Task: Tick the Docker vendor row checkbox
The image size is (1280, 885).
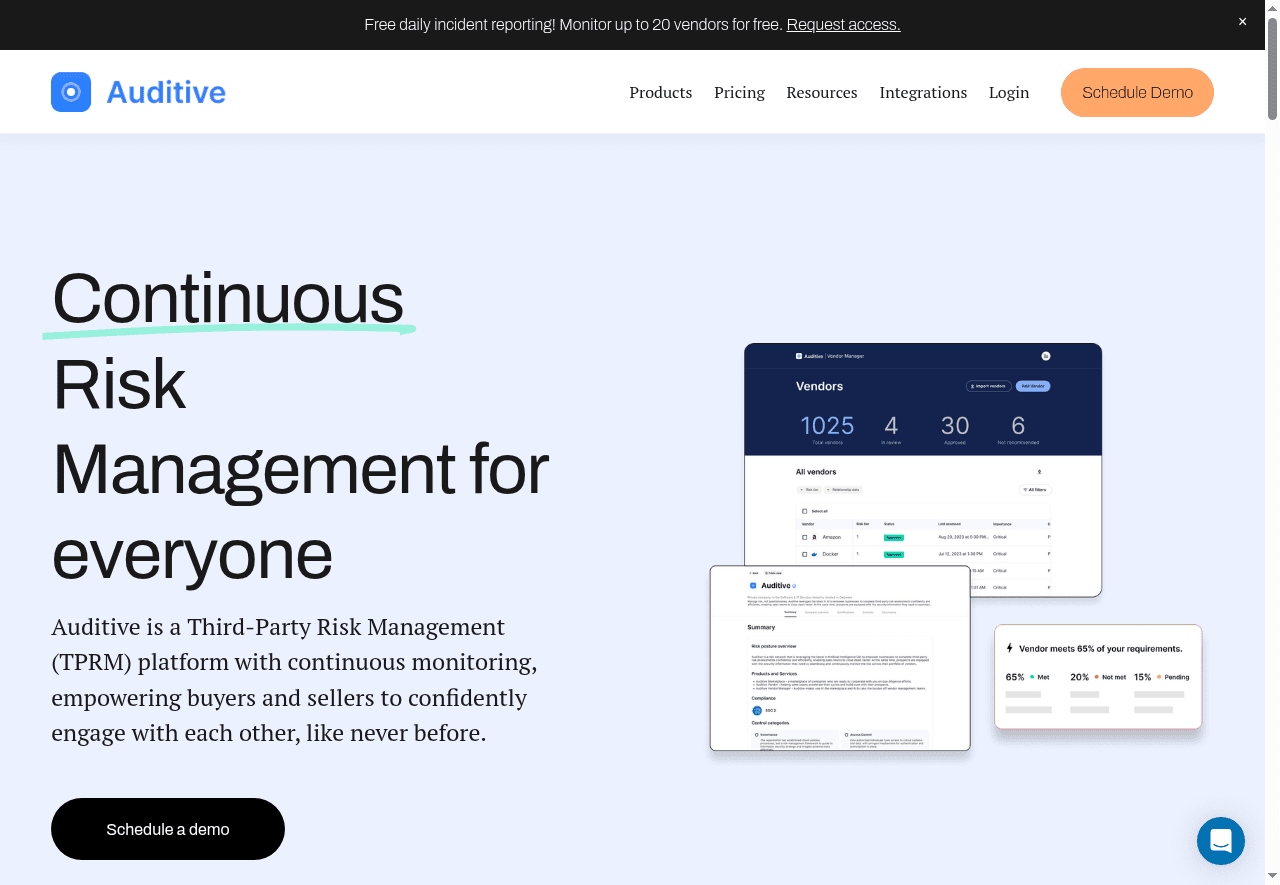Action: pyautogui.click(x=804, y=554)
